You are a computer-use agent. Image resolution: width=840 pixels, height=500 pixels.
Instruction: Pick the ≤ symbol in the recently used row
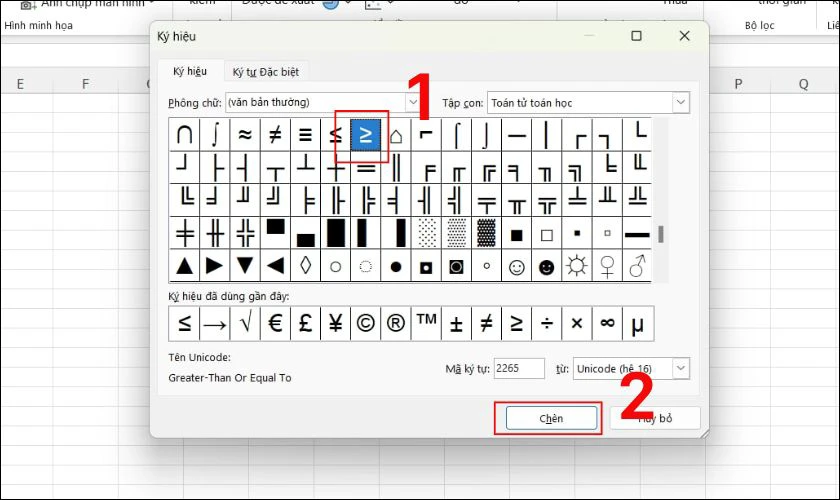click(x=184, y=324)
